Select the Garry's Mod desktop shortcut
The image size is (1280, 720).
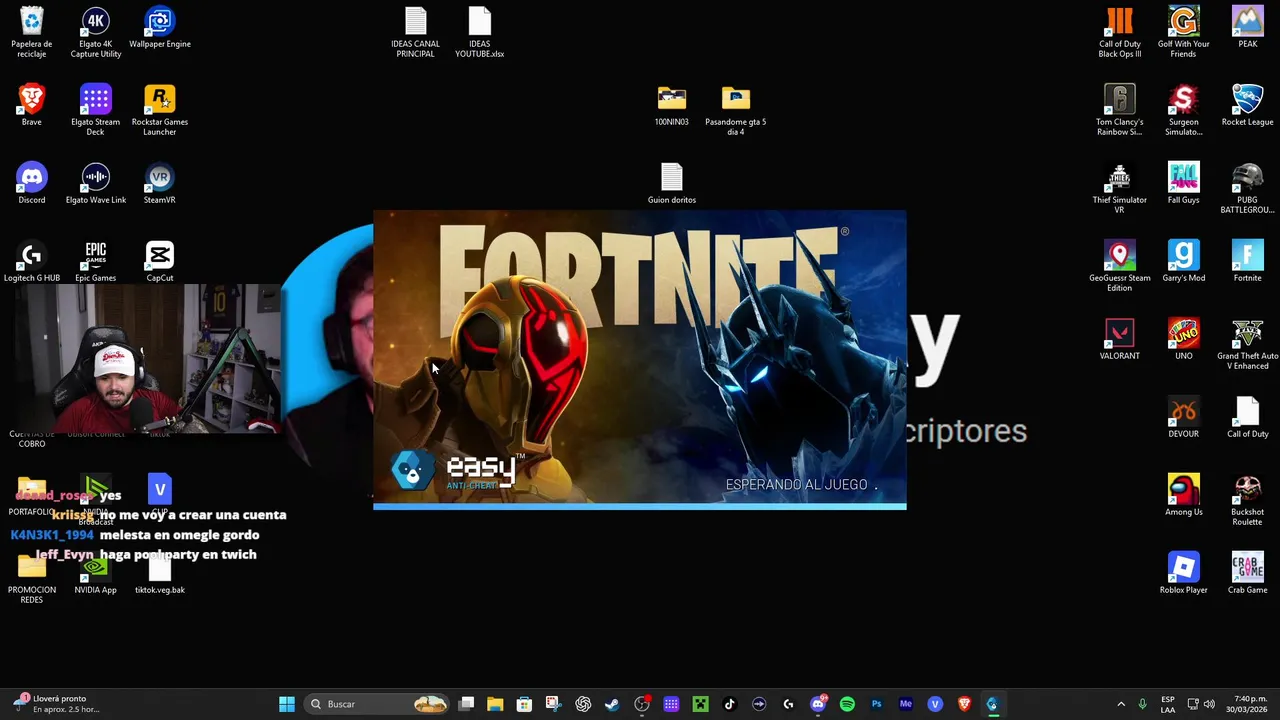(x=1184, y=261)
